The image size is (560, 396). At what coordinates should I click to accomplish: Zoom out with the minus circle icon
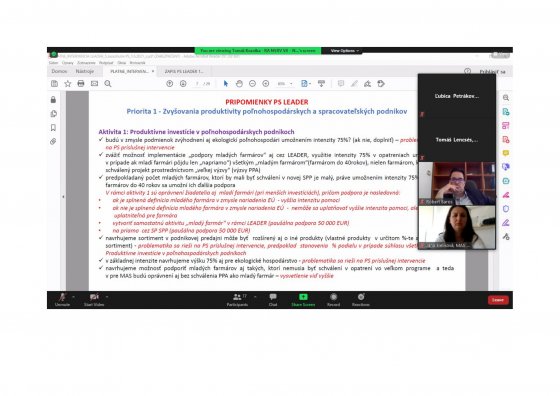(x=252, y=84)
